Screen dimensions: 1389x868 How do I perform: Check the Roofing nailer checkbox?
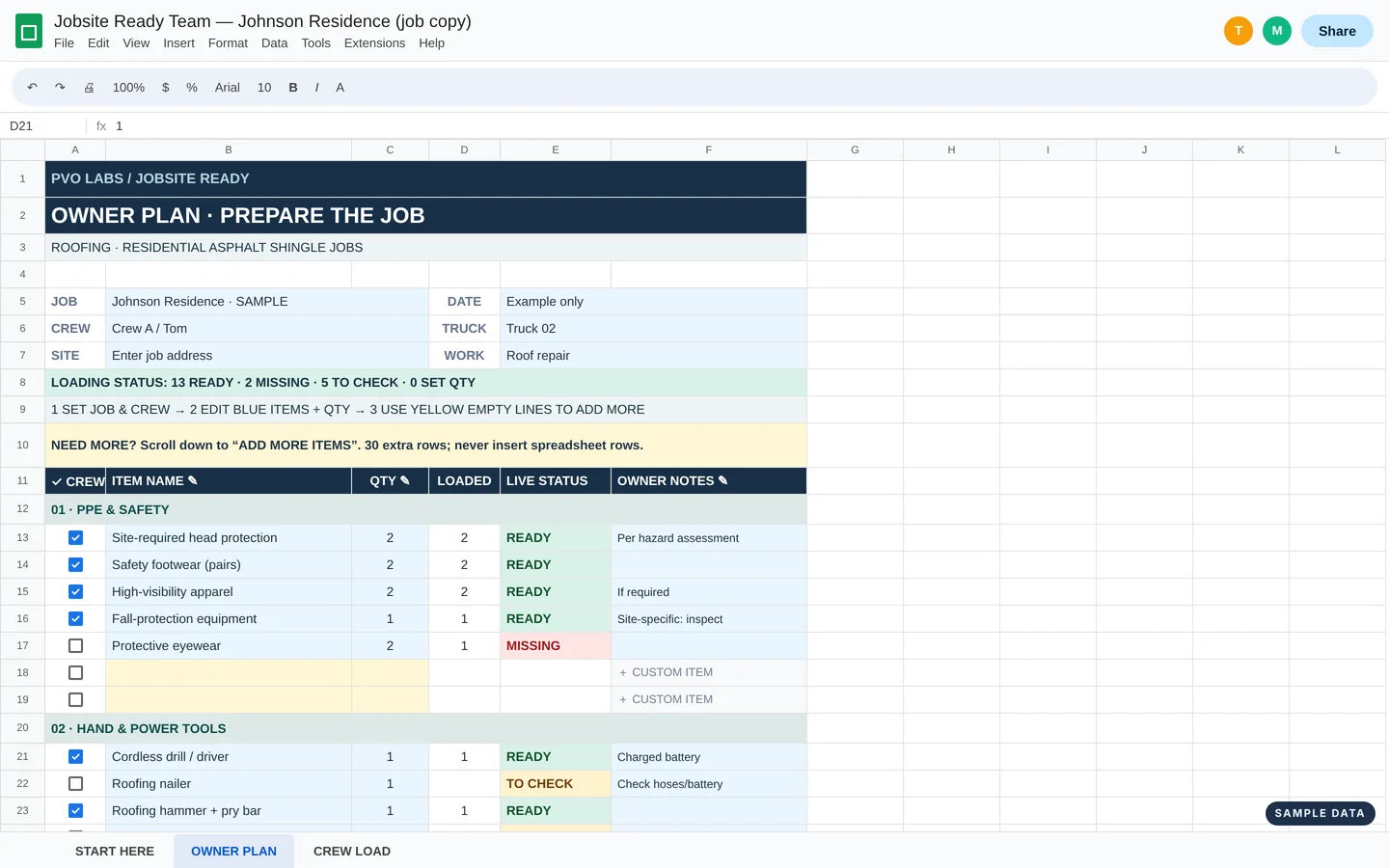click(x=75, y=784)
